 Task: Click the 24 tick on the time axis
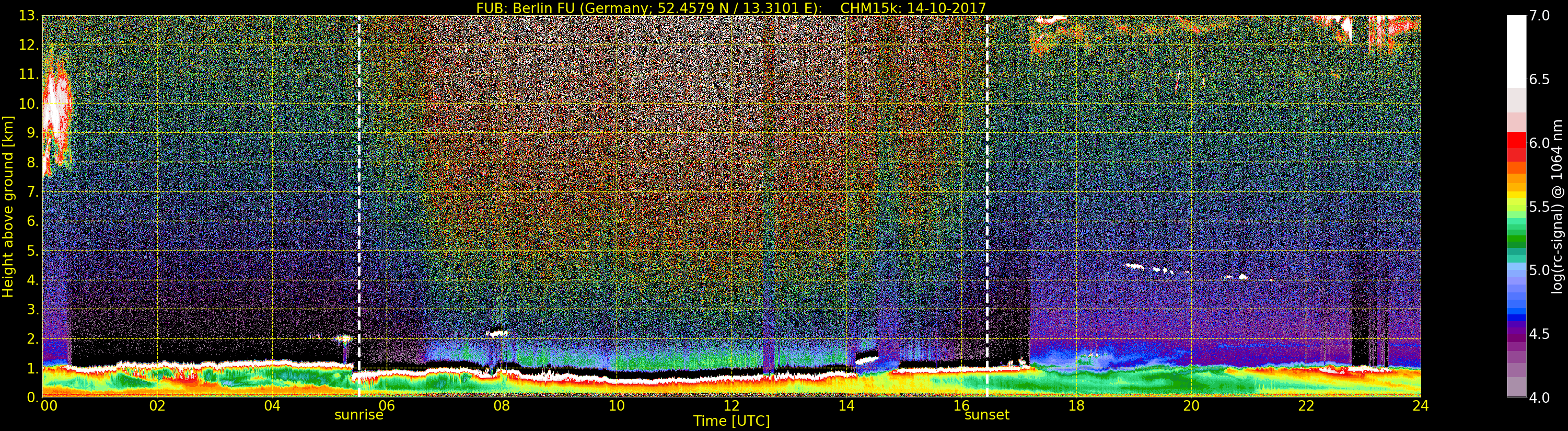click(1420, 406)
